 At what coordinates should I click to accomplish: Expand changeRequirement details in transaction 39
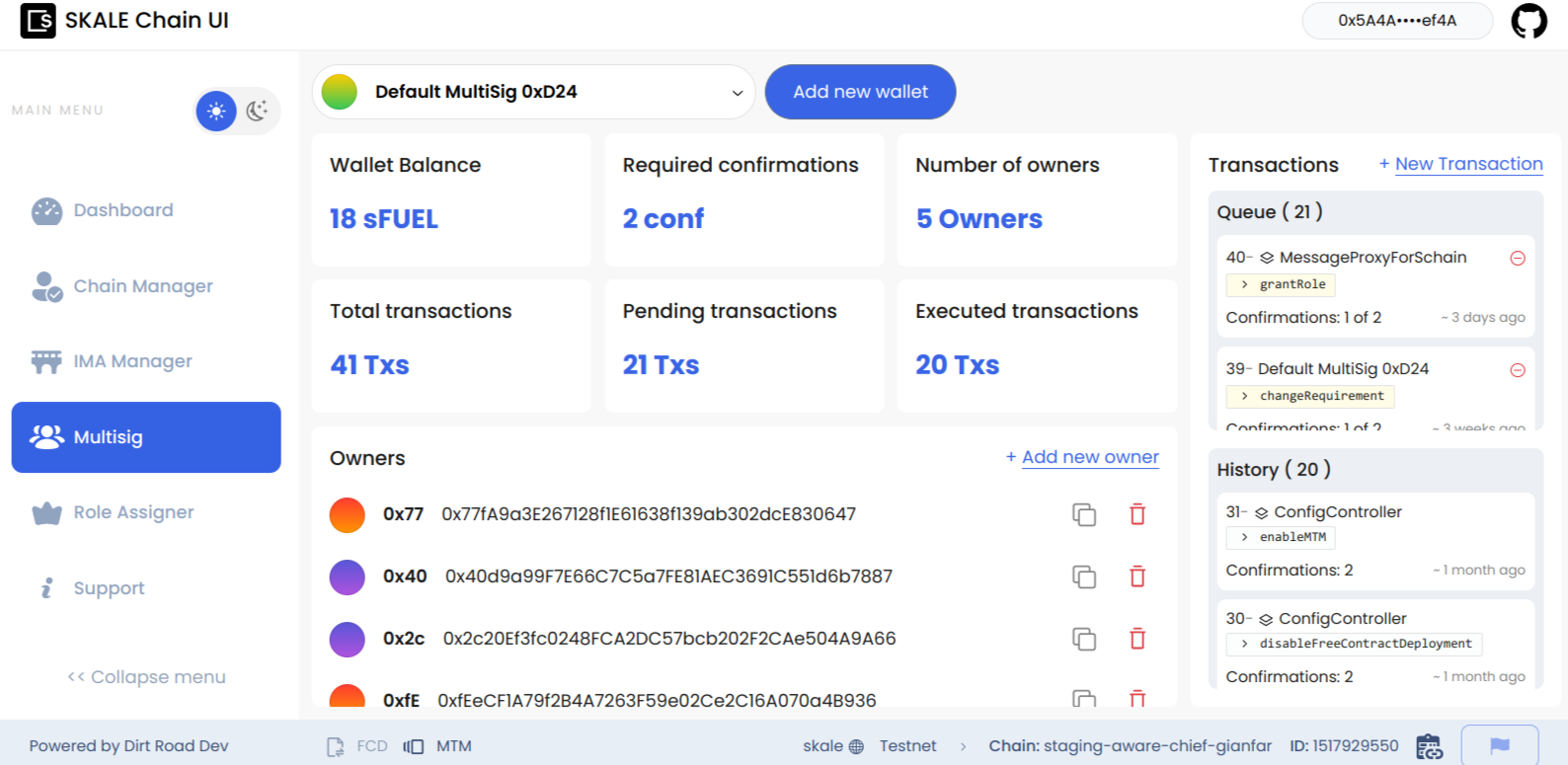click(1310, 396)
